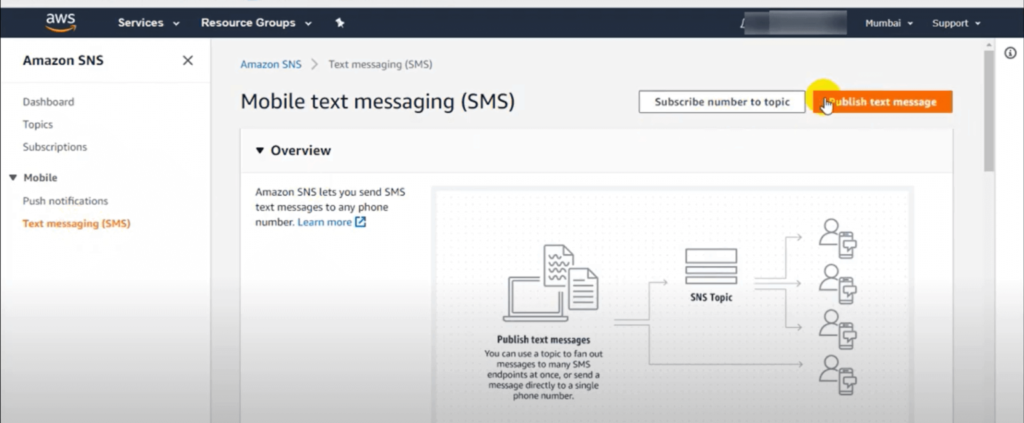Click the Amazon SNS breadcrumb link
Viewport: 1024px width, 423px height.
point(271,64)
